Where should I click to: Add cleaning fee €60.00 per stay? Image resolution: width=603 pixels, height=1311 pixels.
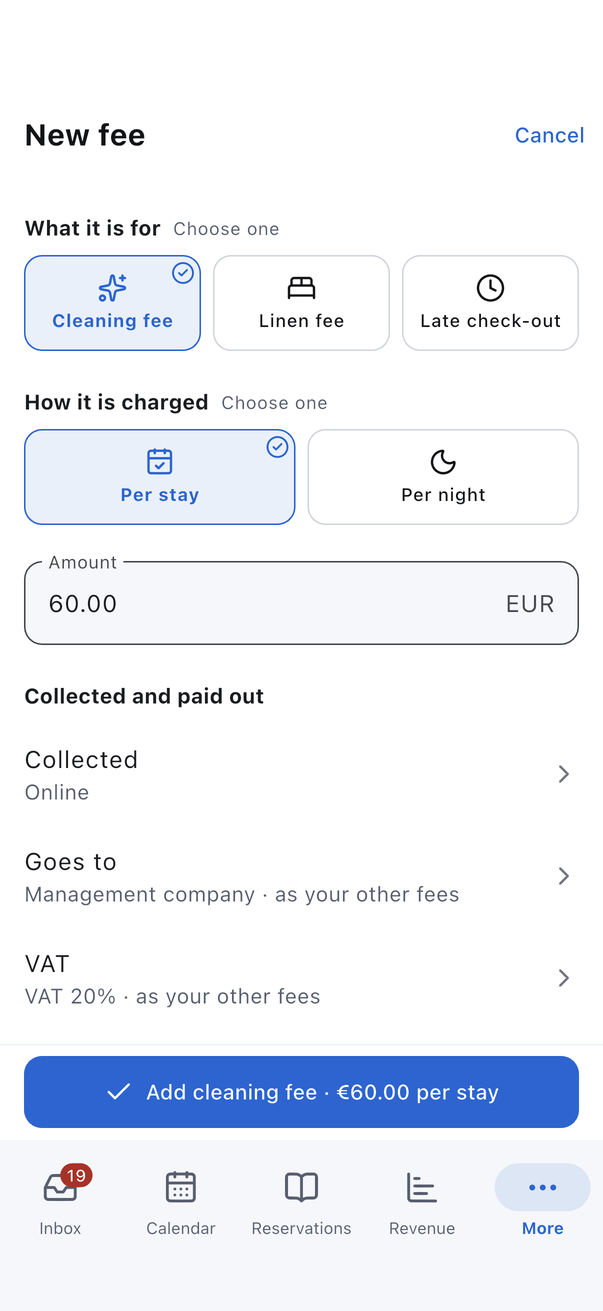click(x=301, y=1092)
